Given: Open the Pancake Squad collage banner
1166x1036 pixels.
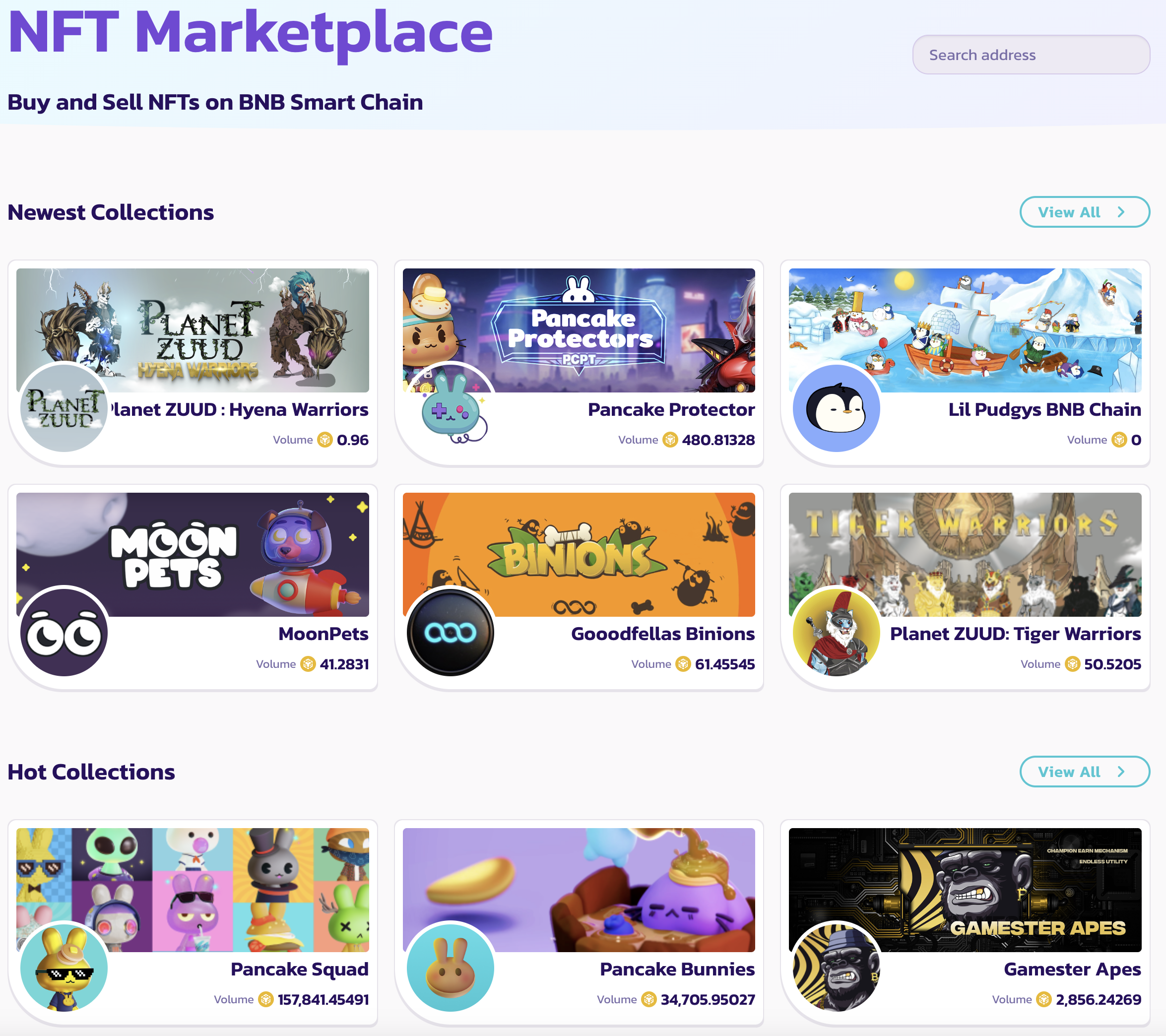Looking at the screenshot, I should pyautogui.click(x=193, y=890).
